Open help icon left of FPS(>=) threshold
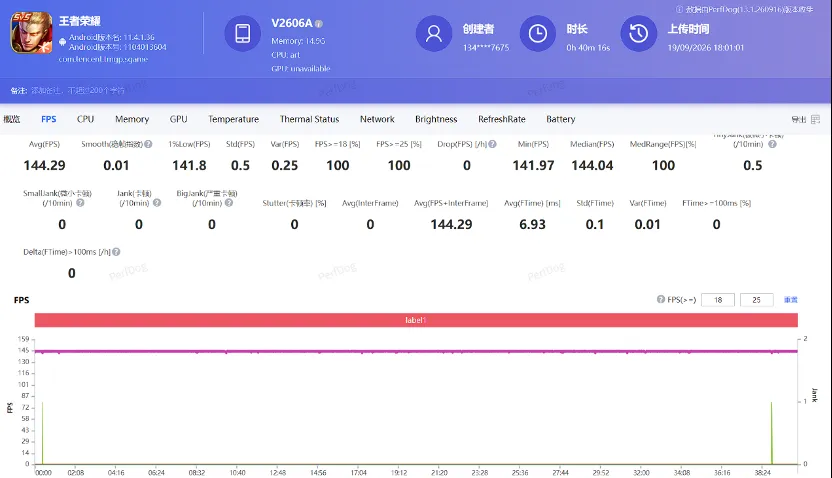 [661, 299]
